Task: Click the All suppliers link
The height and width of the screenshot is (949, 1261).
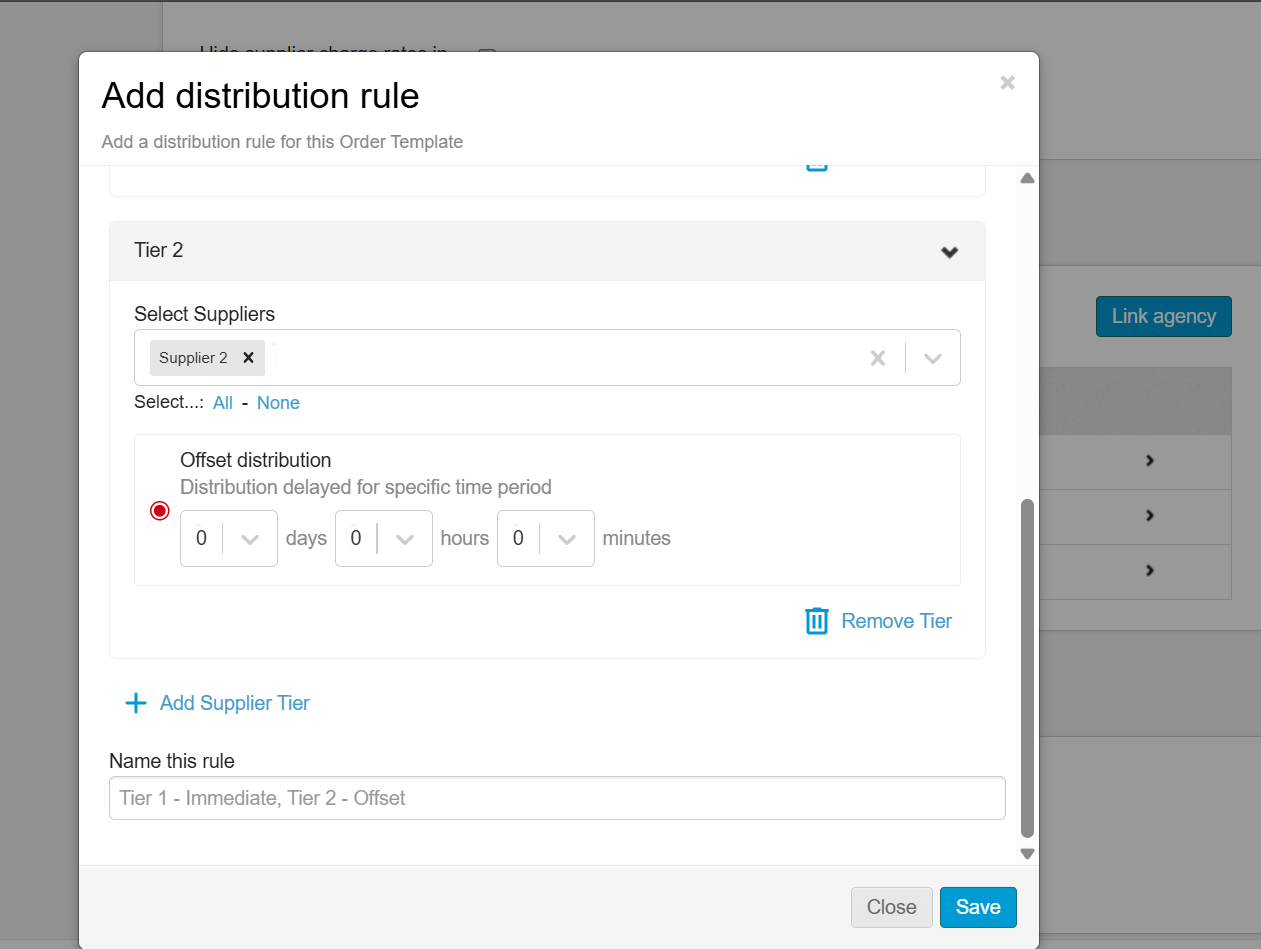Action: coord(222,403)
